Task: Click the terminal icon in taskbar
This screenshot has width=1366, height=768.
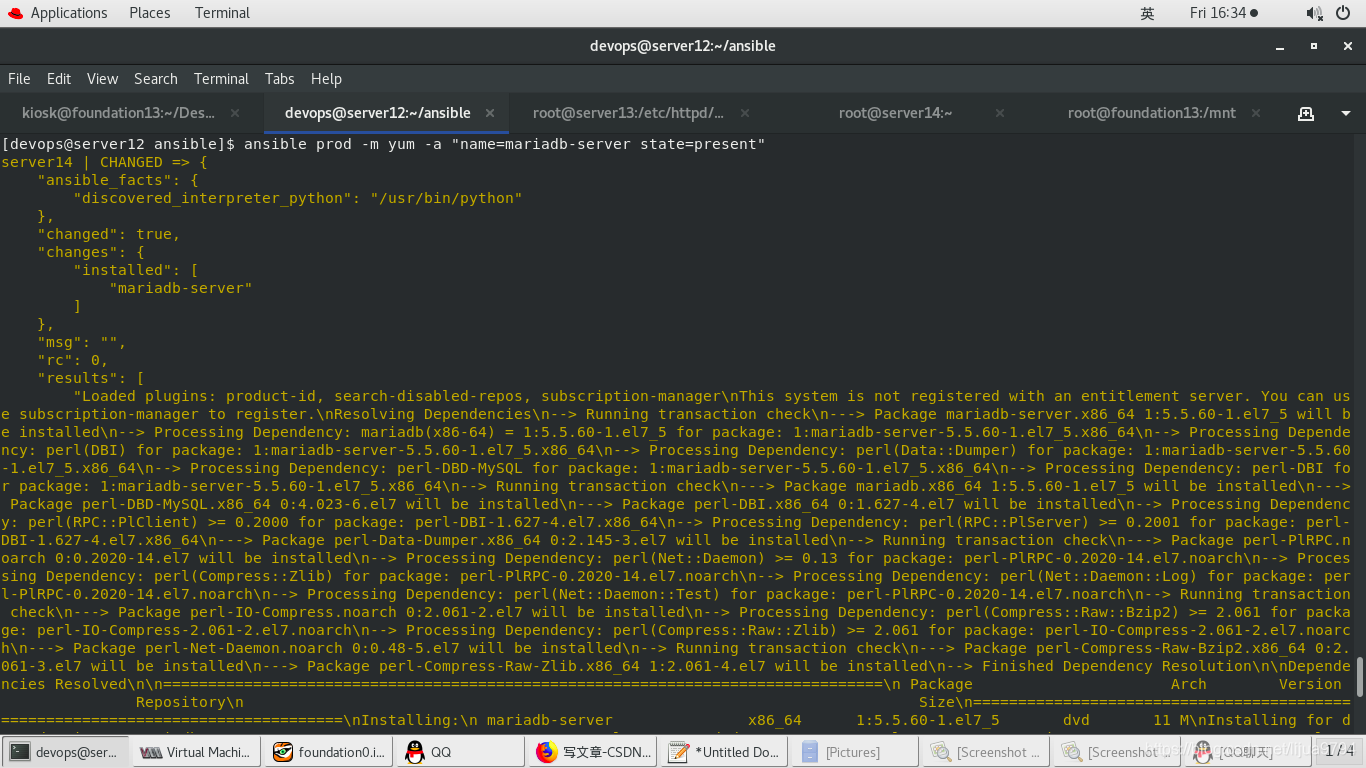Action: click(x=20, y=752)
